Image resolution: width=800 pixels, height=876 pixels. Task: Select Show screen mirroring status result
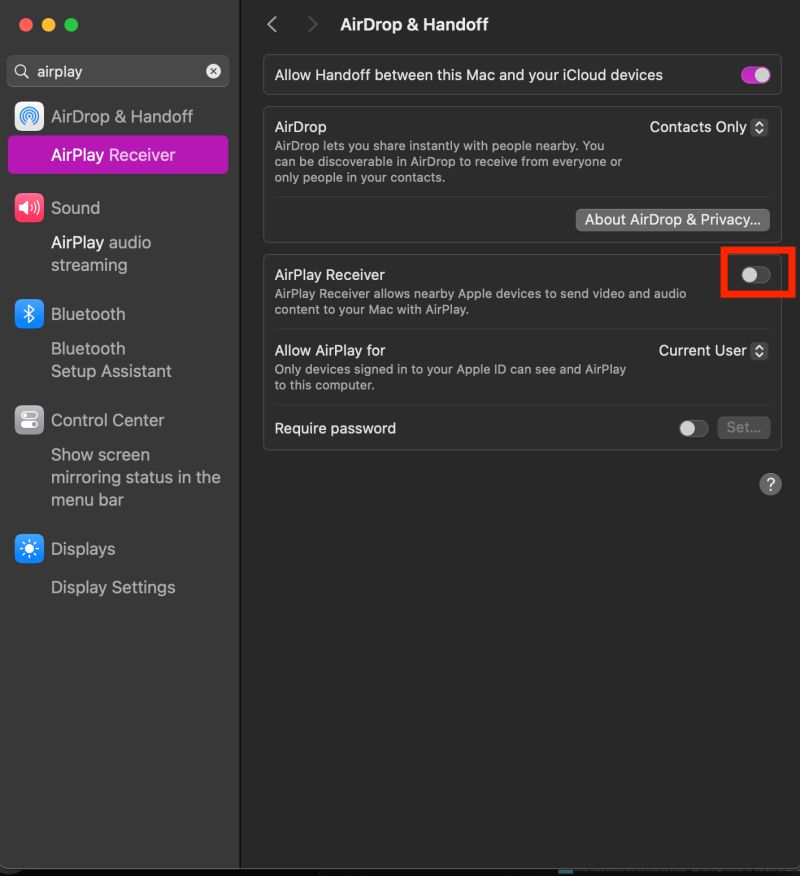(x=136, y=477)
